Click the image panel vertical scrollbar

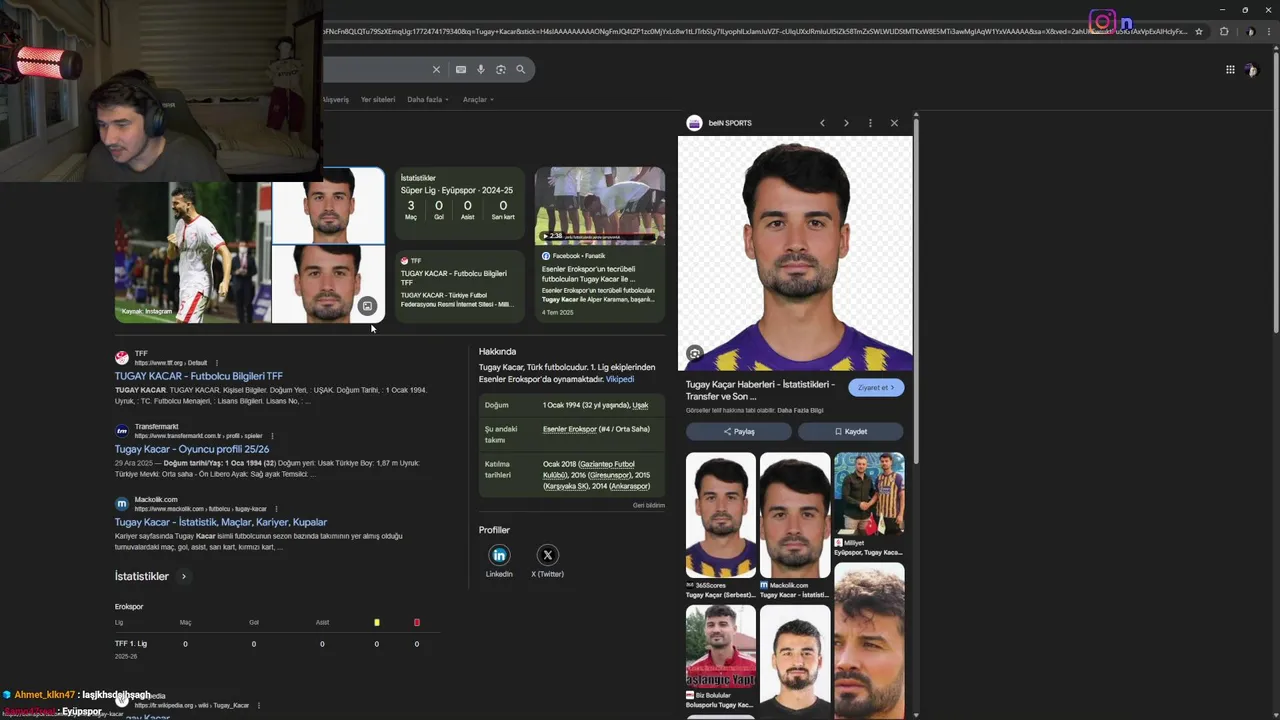coord(915,290)
